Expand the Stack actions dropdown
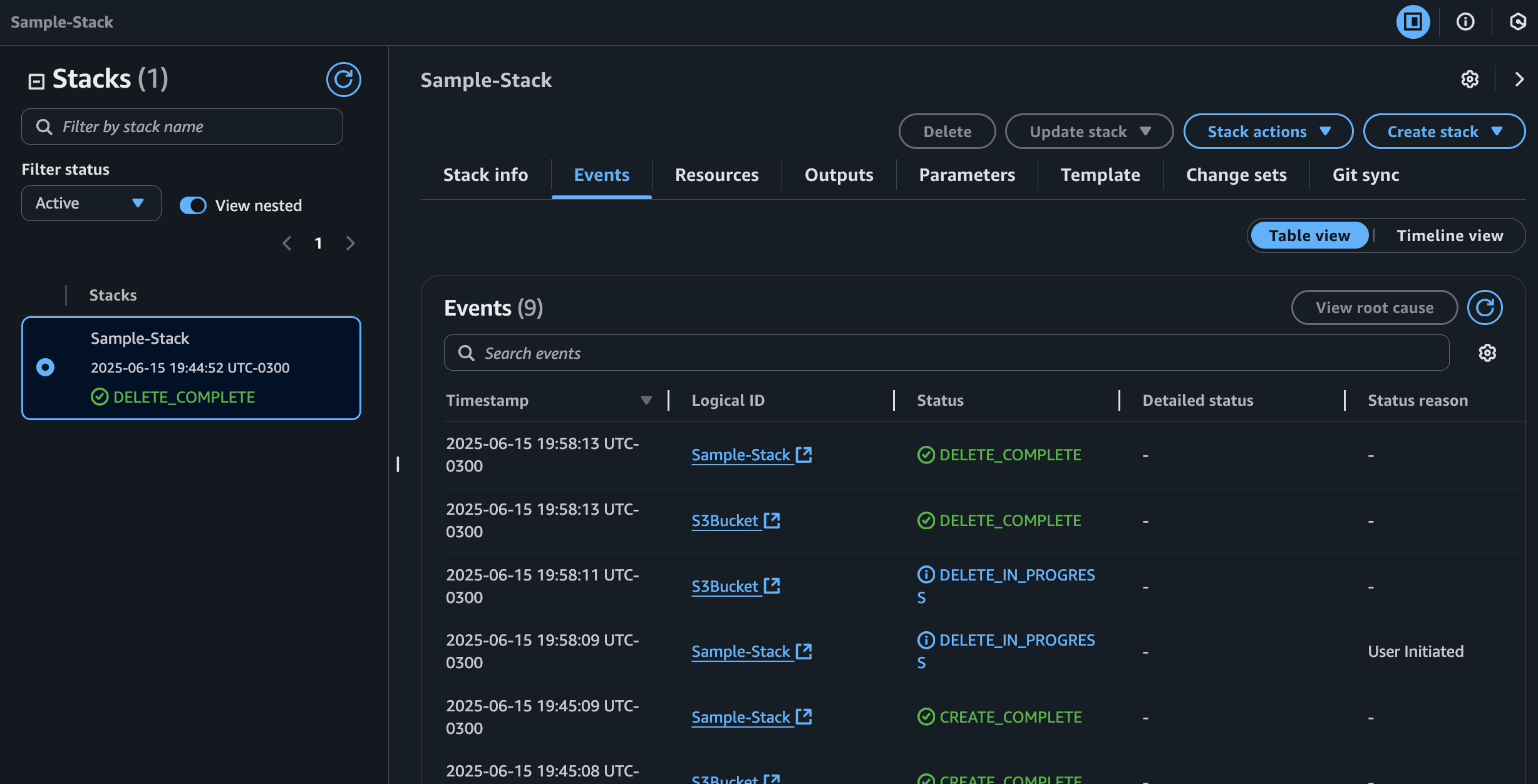 [1268, 132]
